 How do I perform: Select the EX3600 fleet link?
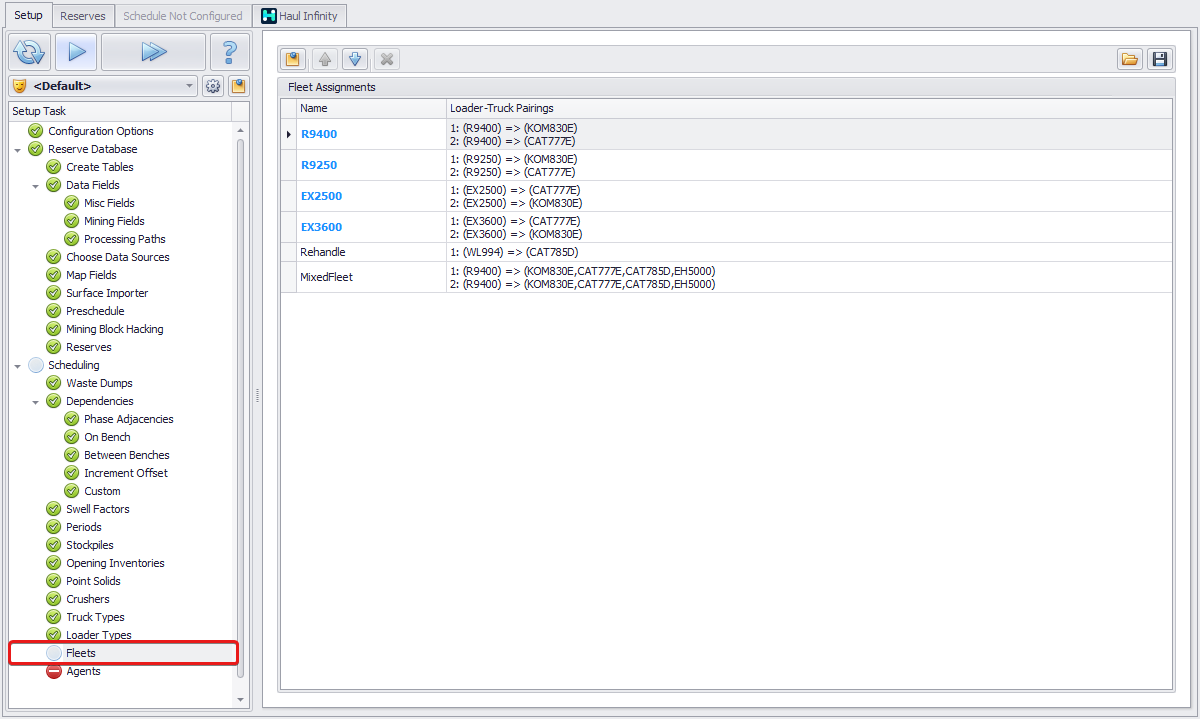click(321, 227)
